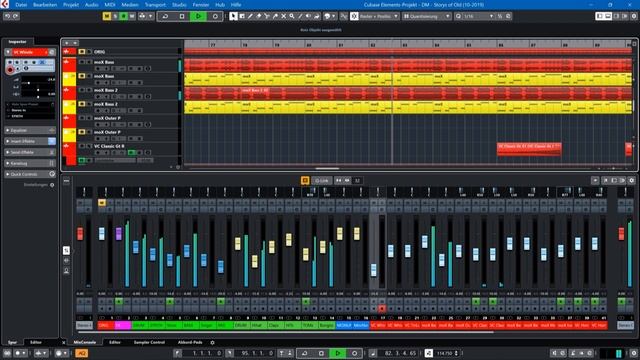Switch to the Akkord-Pads tab
This screenshot has height=360, width=640.
[190, 342]
